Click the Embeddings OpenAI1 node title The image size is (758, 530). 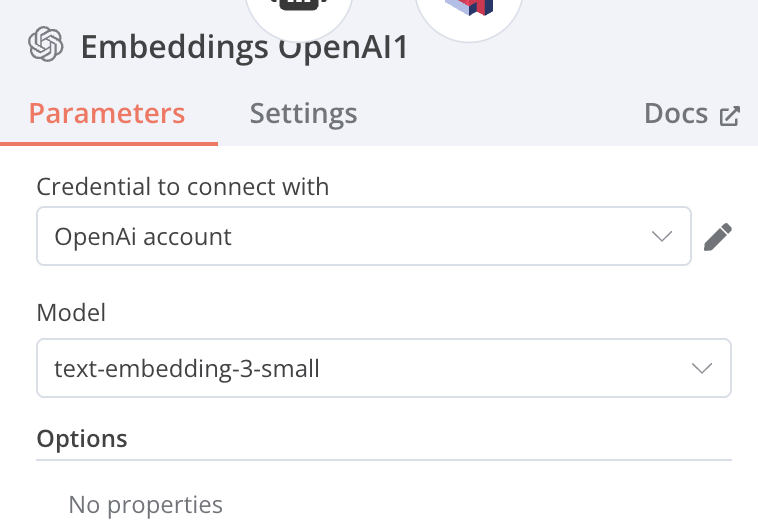click(245, 47)
